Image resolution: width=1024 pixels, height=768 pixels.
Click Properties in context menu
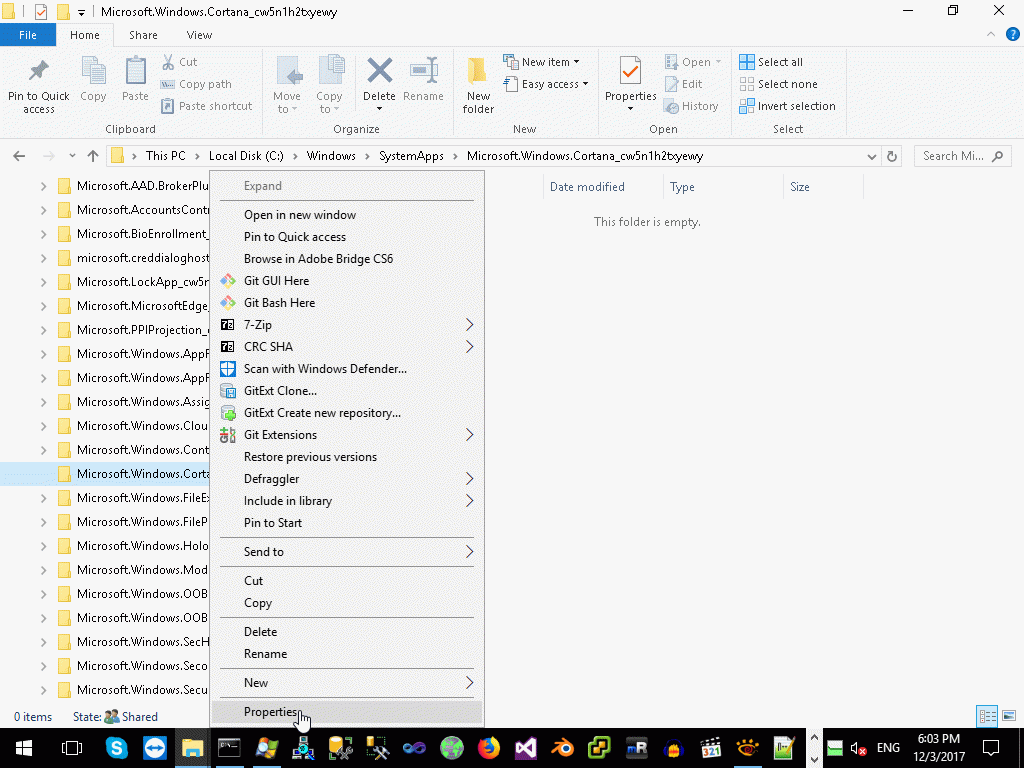click(347, 712)
